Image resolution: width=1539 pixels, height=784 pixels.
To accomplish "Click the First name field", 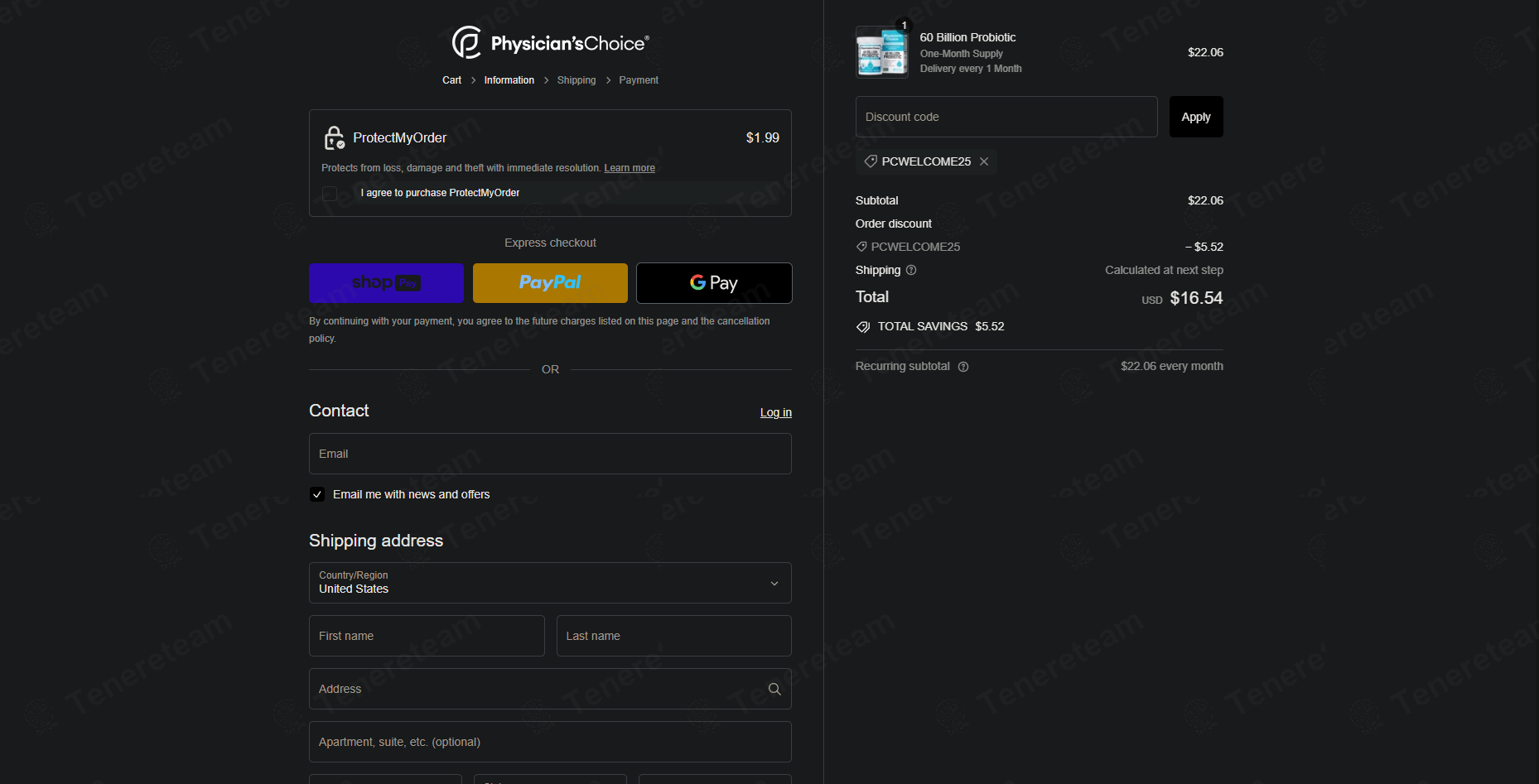I will point(427,636).
